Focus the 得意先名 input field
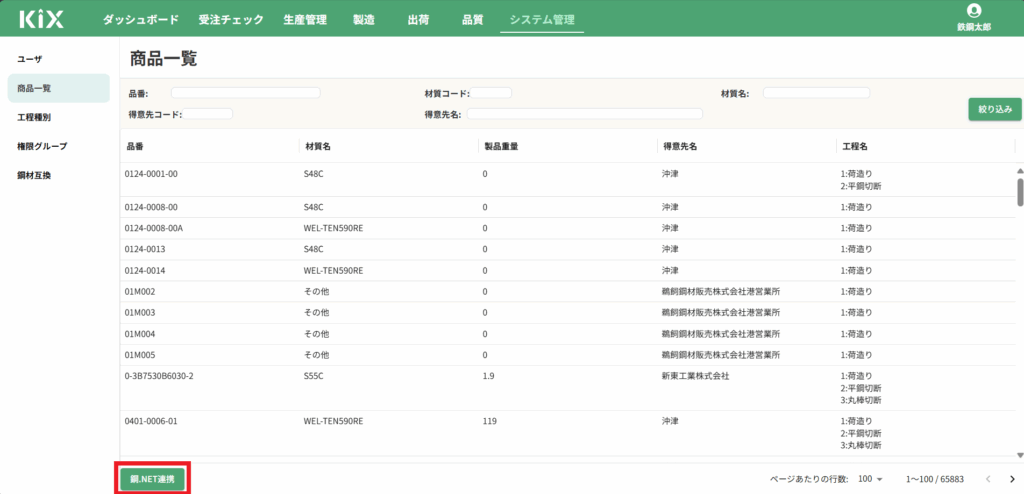 tap(584, 114)
